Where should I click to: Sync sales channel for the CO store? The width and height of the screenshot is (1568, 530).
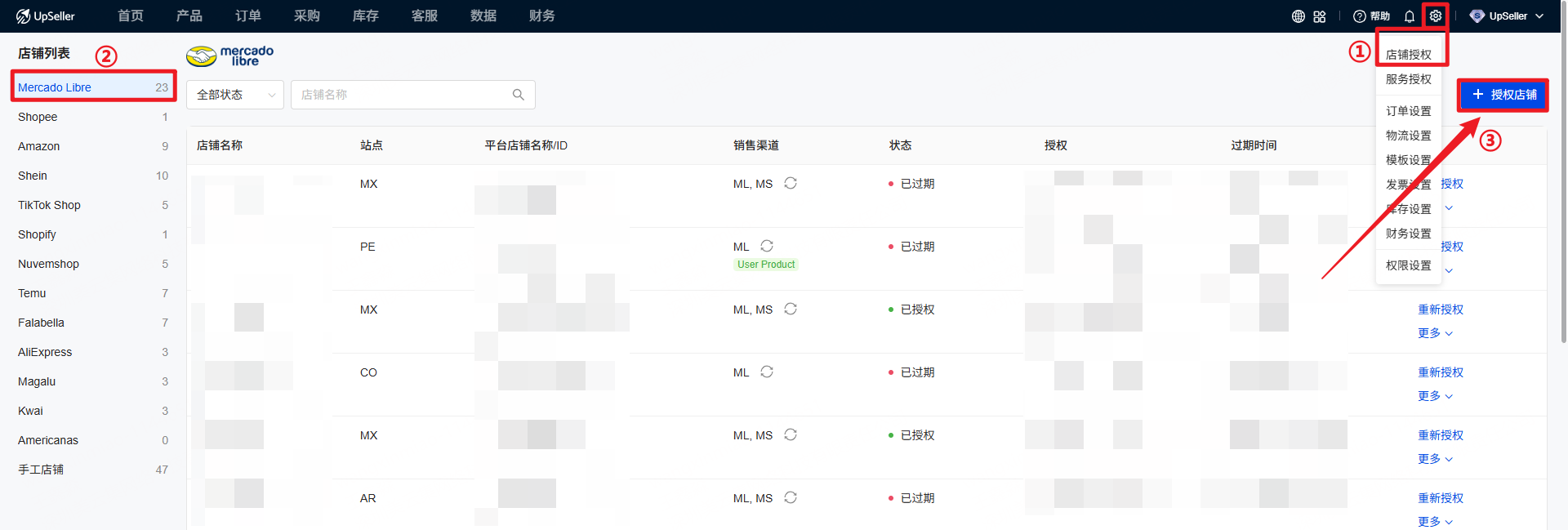(x=767, y=372)
